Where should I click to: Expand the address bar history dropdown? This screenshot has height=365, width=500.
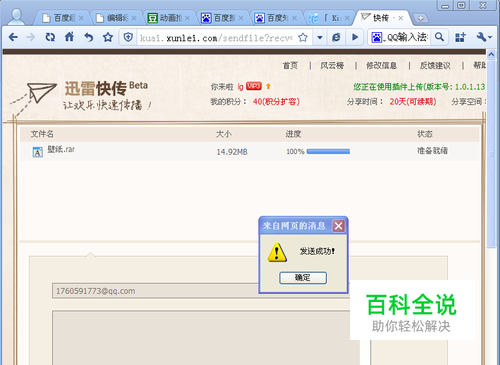pyautogui.click(x=320, y=37)
